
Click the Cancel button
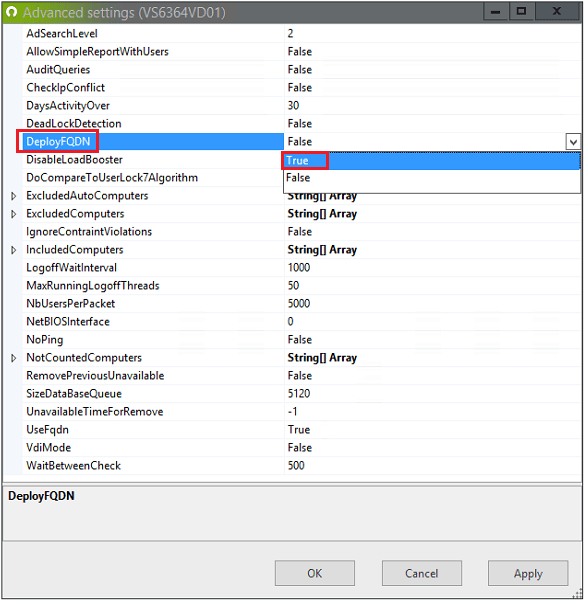tap(422, 573)
